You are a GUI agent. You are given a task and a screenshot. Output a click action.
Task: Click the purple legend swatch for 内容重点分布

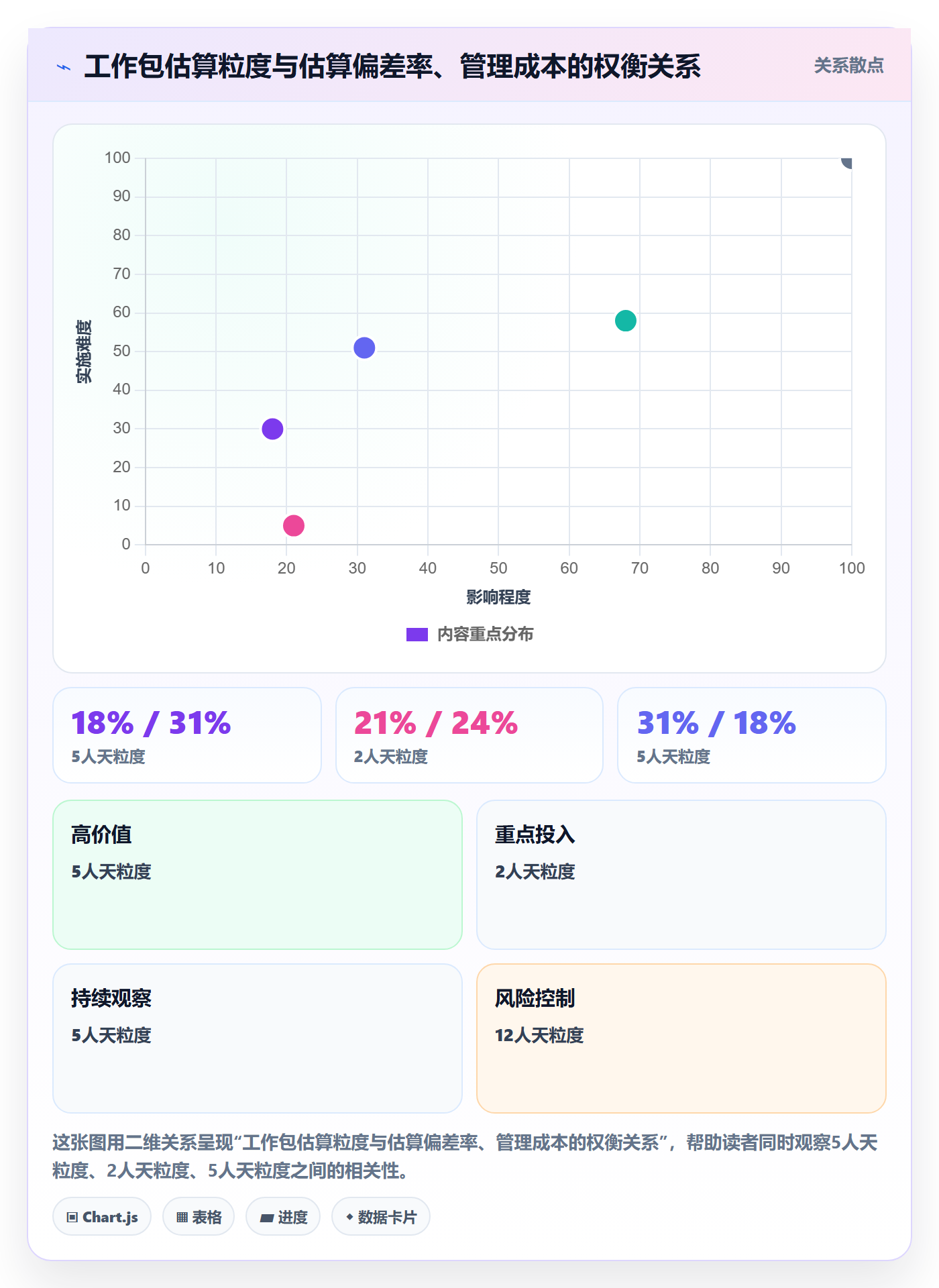click(417, 635)
